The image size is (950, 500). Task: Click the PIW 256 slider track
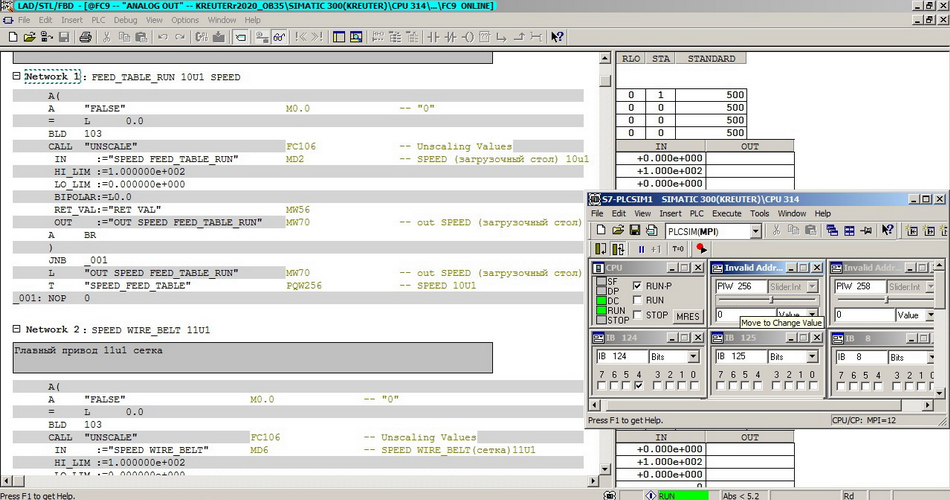(x=766, y=300)
